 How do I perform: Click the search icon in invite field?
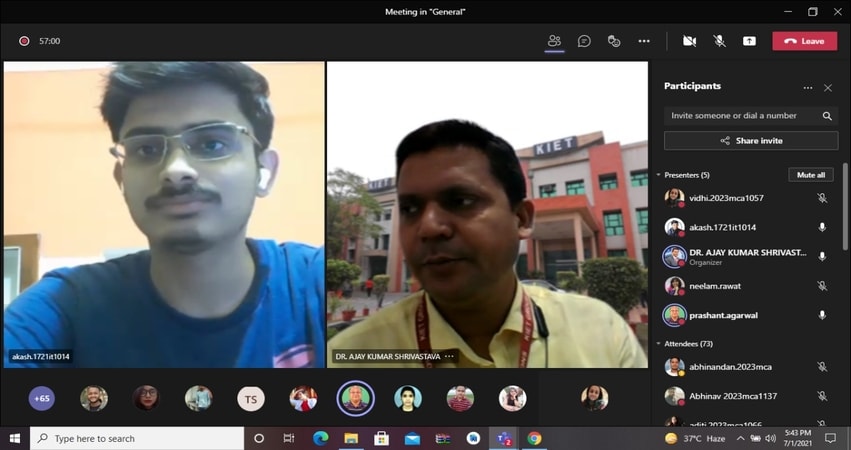point(827,116)
